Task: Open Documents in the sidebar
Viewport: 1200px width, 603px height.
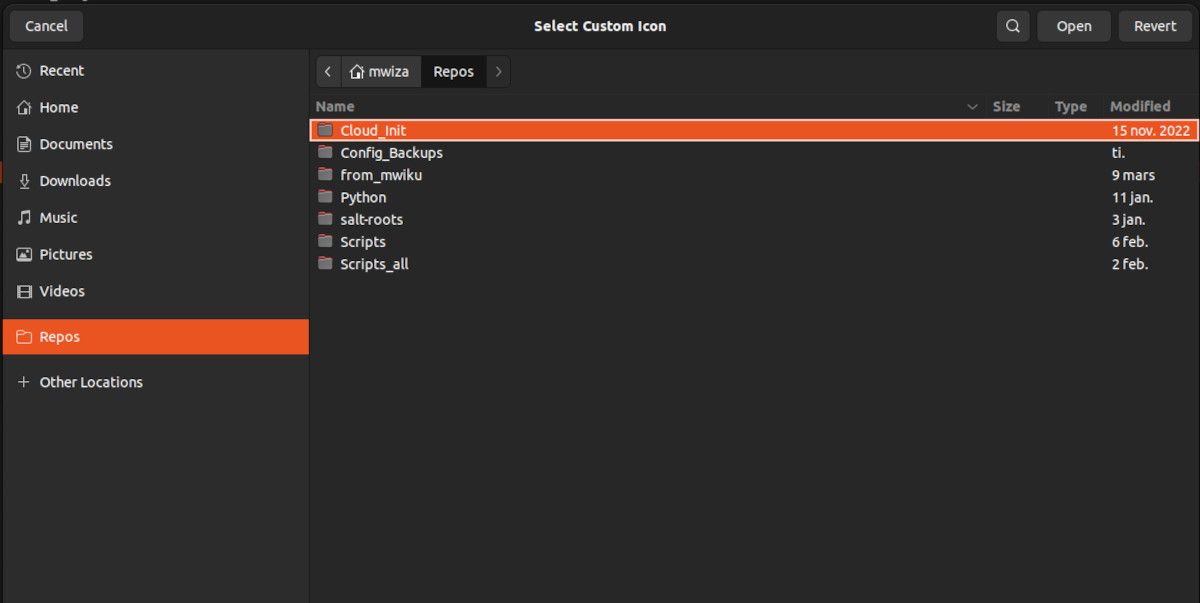Action: tap(76, 144)
